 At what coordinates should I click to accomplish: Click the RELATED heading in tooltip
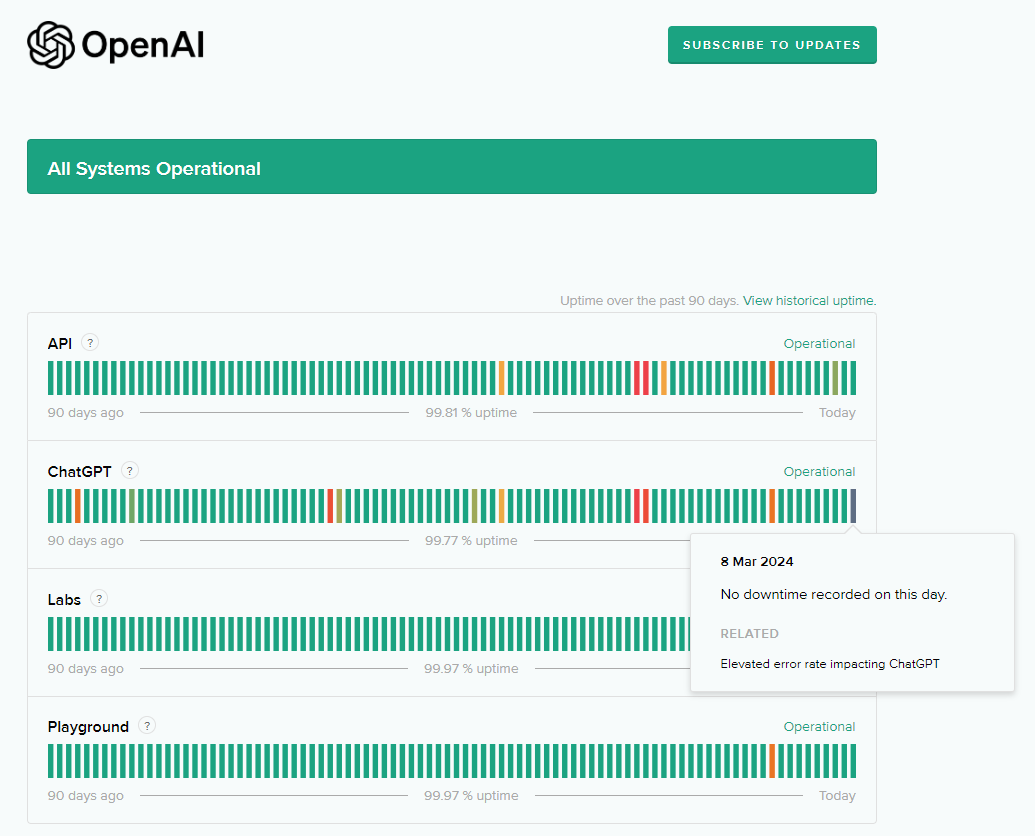(749, 633)
